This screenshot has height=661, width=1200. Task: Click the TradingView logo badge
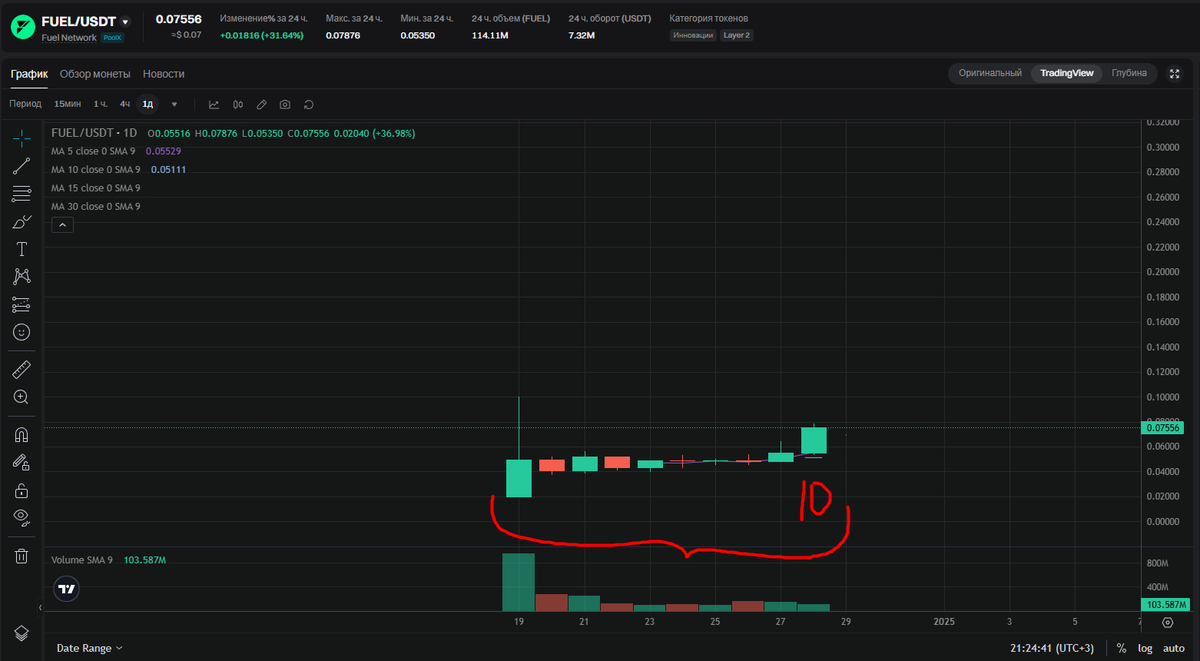tap(67, 589)
